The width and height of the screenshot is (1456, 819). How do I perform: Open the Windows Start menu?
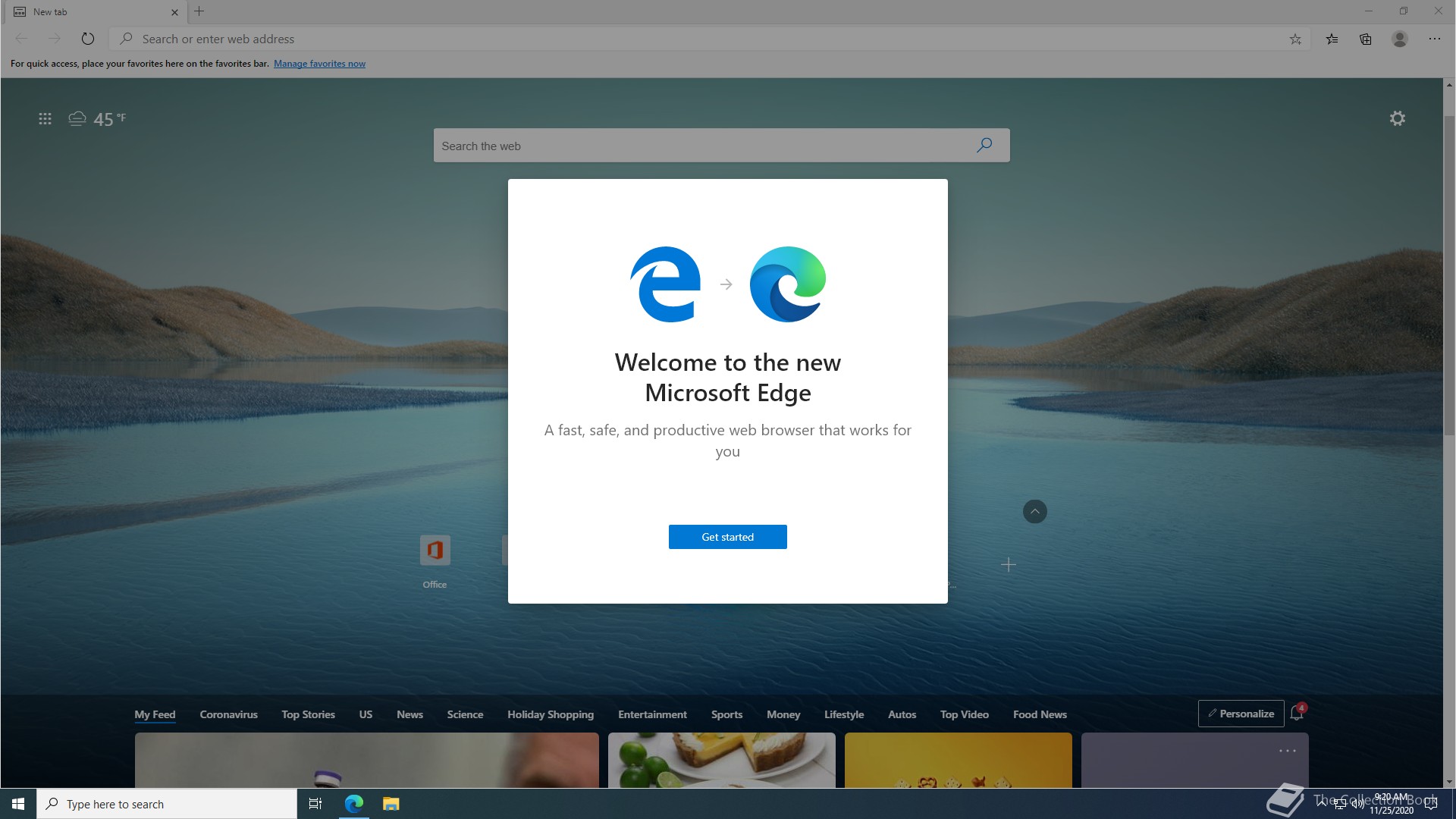[x=18, y=804]
